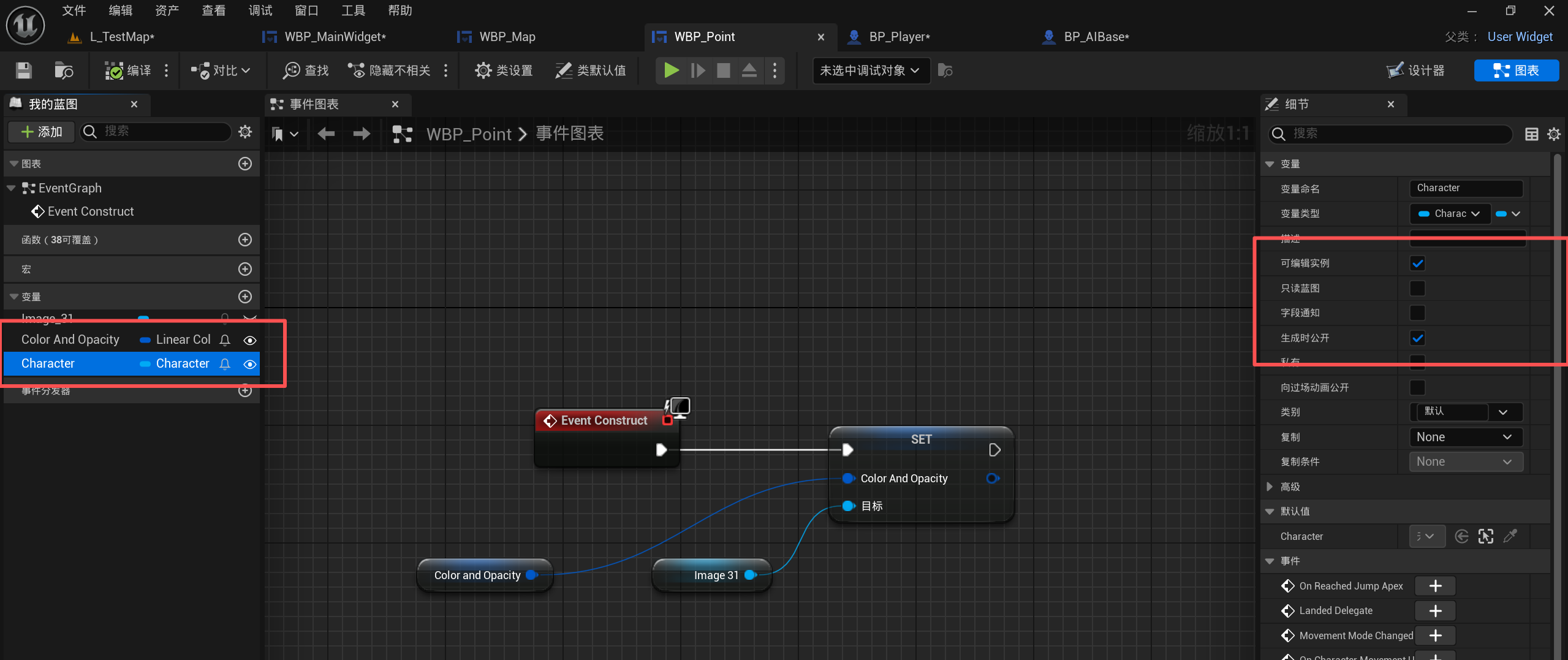
Task: Toggle visibility of the Character variable
Action: tap(249, 363)
